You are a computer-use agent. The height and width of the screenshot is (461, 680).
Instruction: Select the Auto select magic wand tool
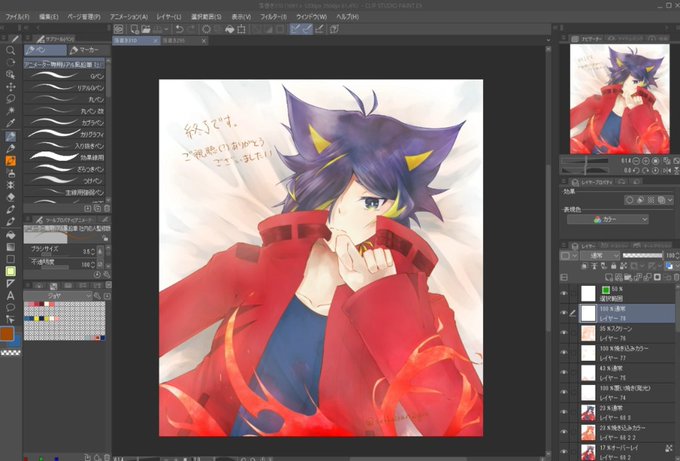click(10, 111)
